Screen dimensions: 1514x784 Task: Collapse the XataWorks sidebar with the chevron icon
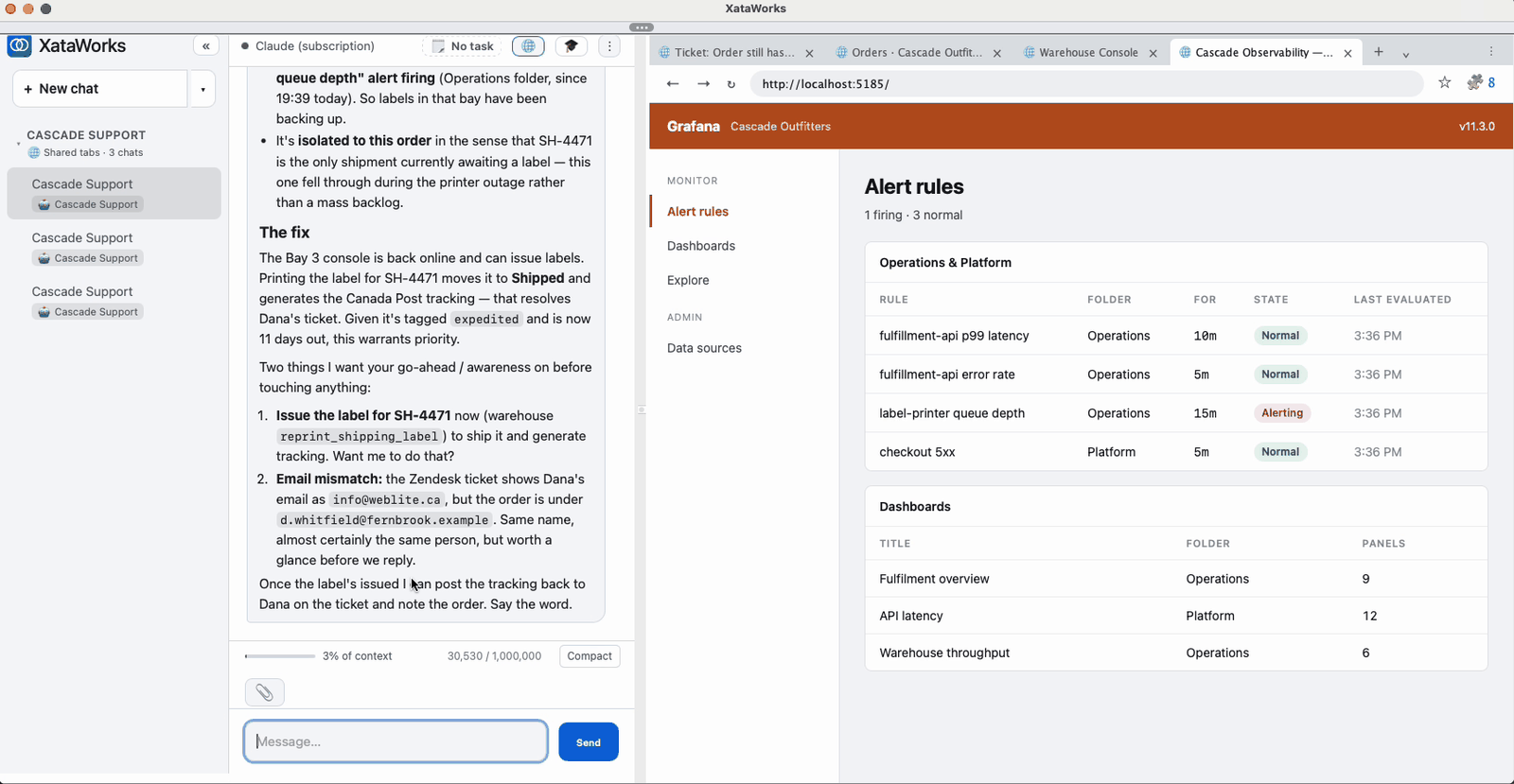tap(205, 45)
